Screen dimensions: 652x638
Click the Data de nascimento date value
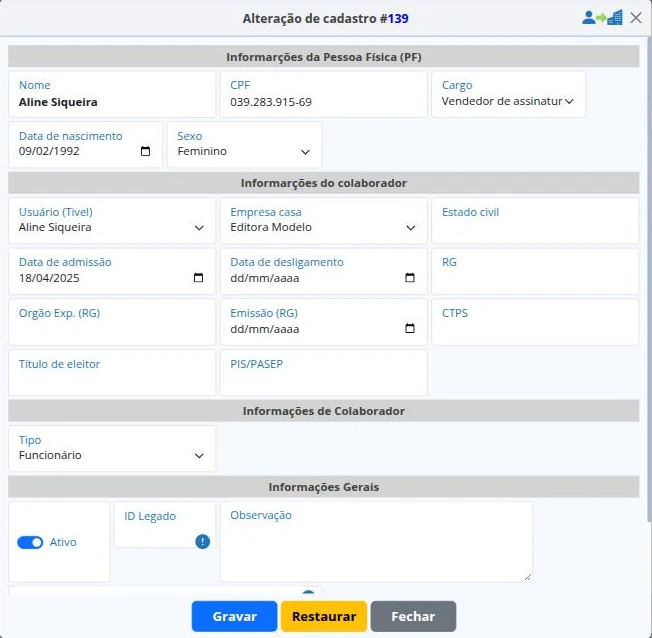click(49, 151)
